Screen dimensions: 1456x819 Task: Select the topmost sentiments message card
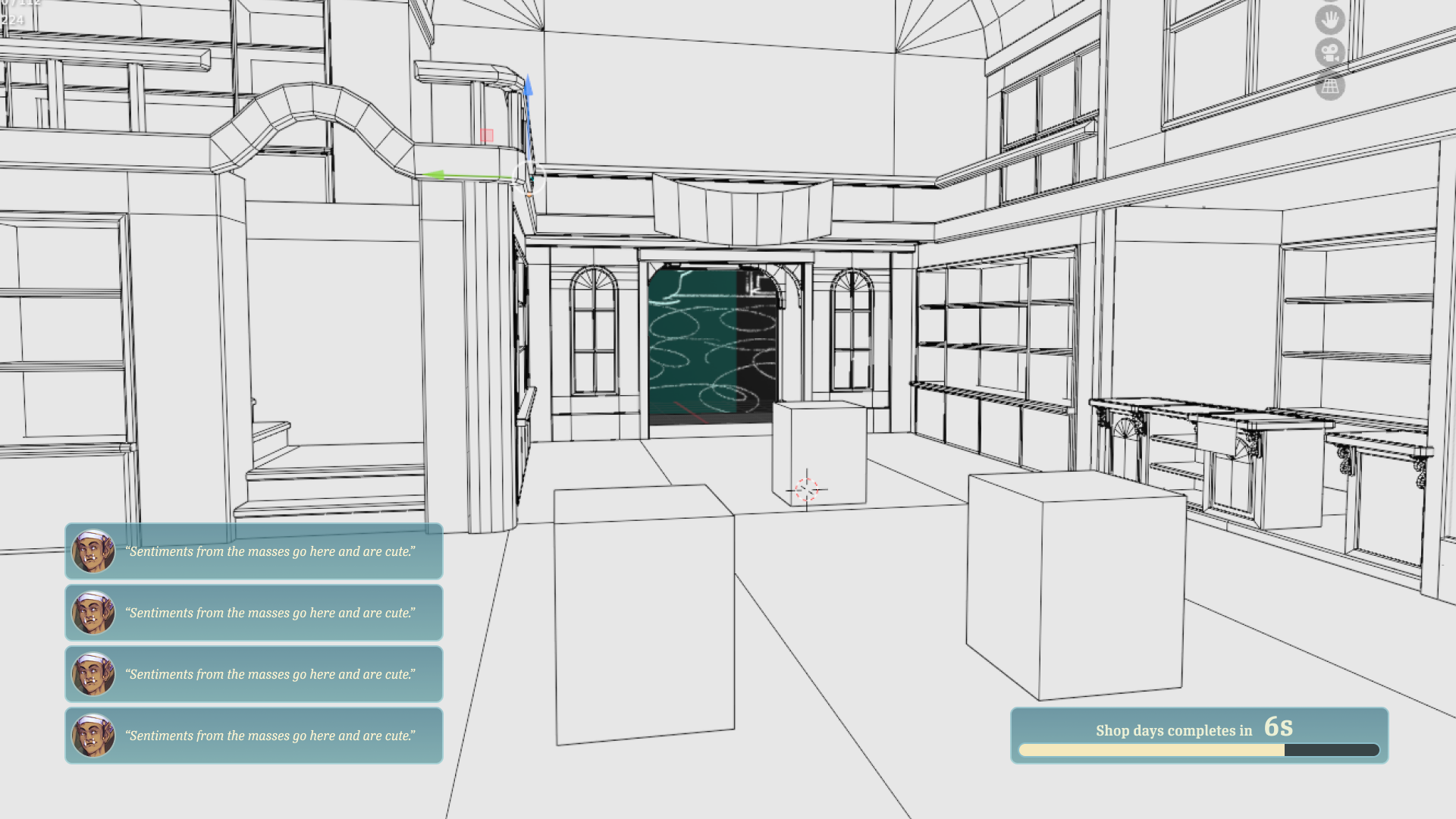point(254,551)
